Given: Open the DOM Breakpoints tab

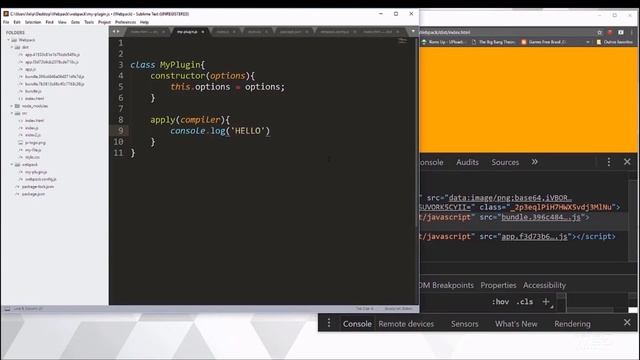Looking at the screenshot, I should pyautogui.click(x=447, y=285).
